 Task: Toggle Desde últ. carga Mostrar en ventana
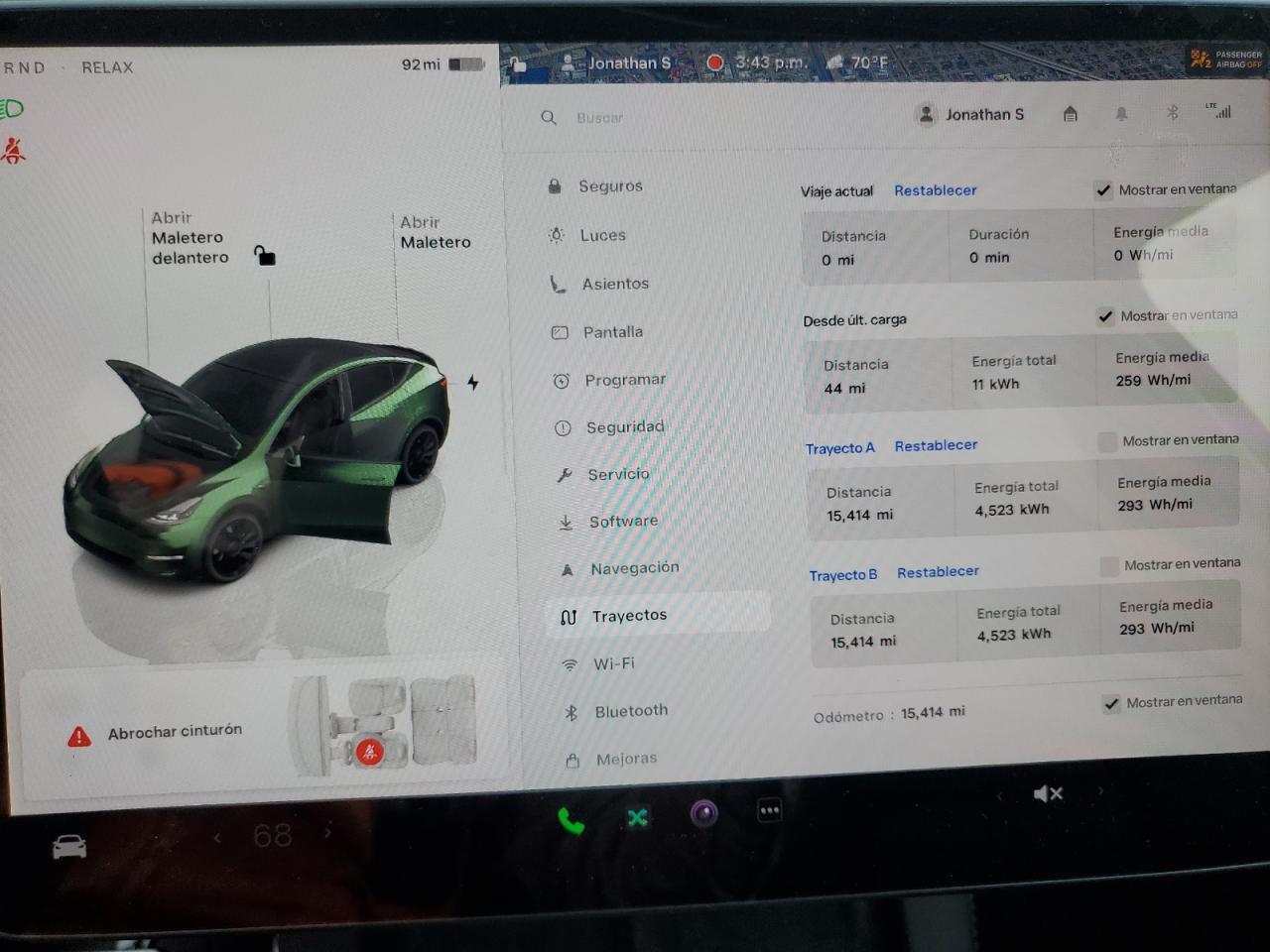[x=1105, y=316]
